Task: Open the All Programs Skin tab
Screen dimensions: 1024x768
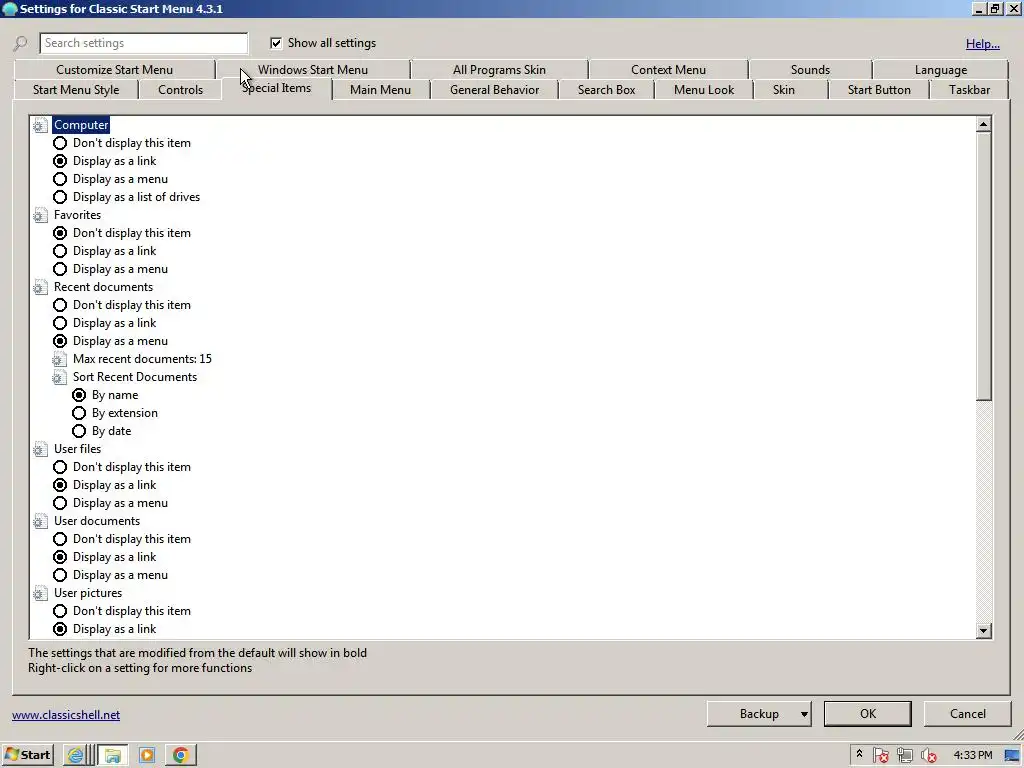Action: 499,70
